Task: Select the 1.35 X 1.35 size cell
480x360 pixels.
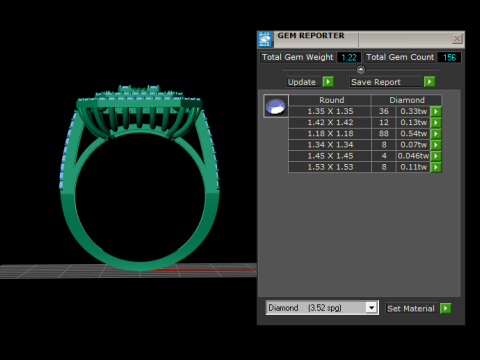Action: pos(330,111)
